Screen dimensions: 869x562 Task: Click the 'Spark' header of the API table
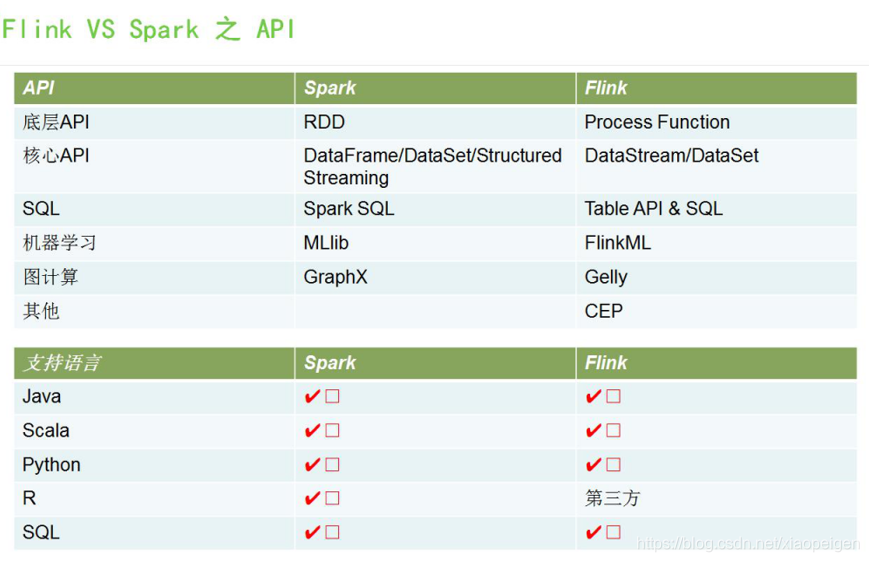pos(330,88)
